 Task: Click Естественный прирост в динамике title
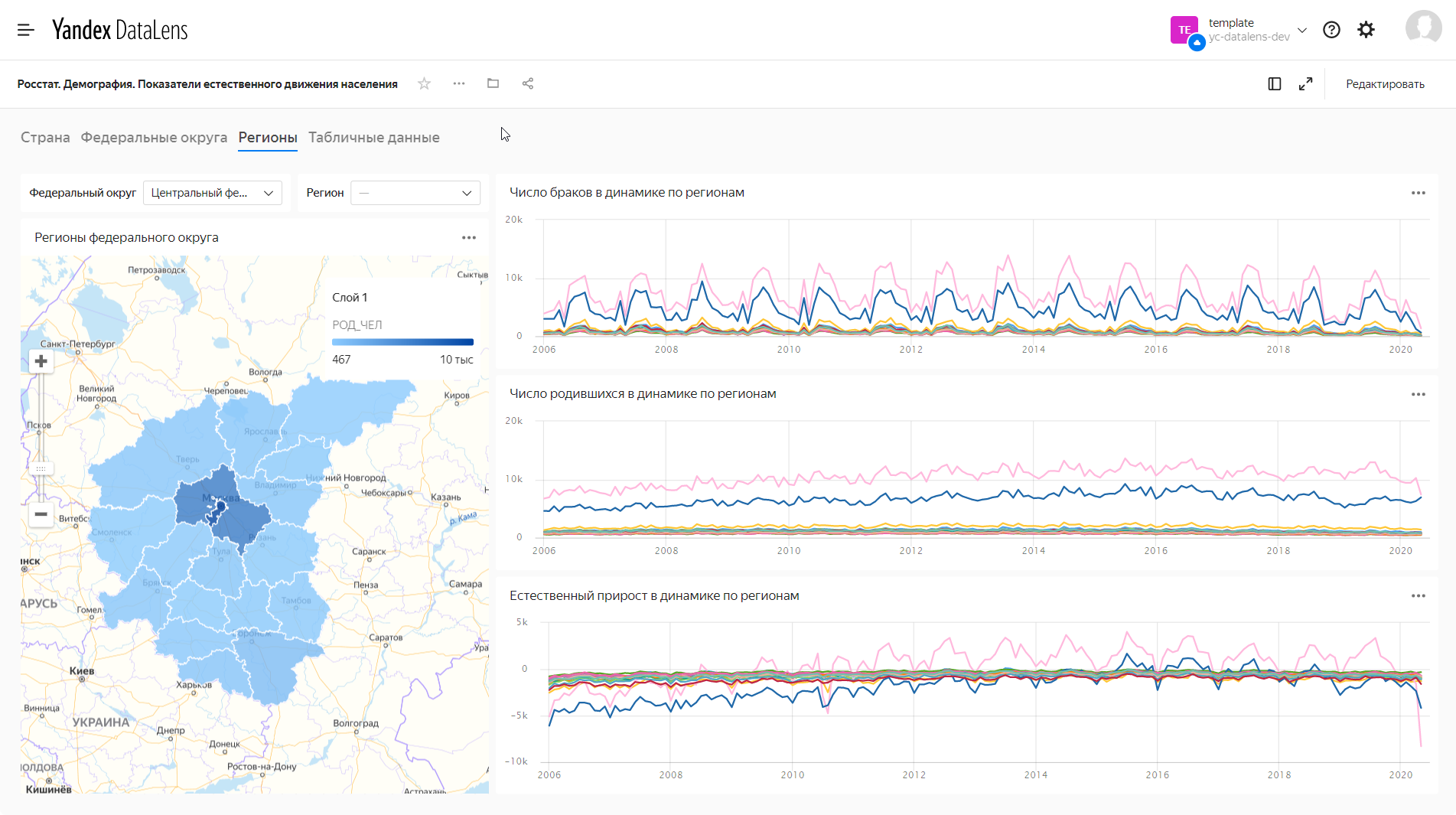pos(654,596)
